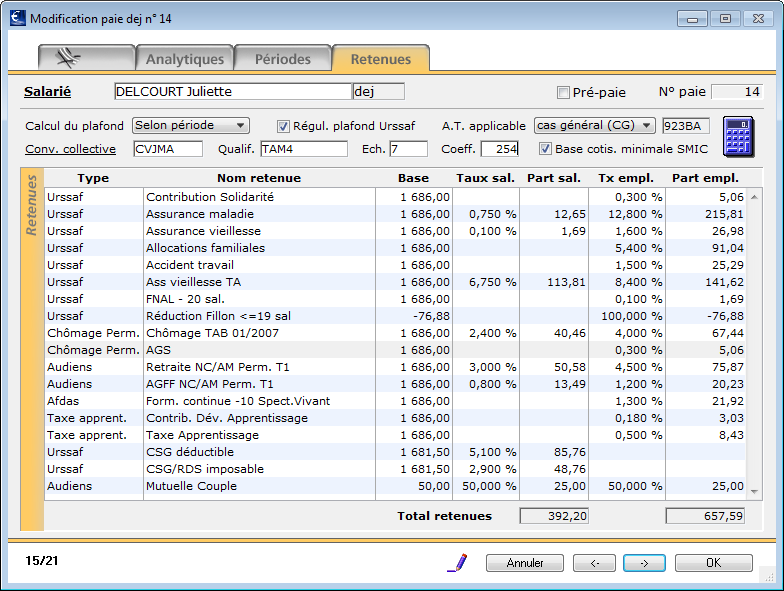Select Retraite NC/AM Perm. T1 row
This screenshot has width=784, height=591.
395,367
